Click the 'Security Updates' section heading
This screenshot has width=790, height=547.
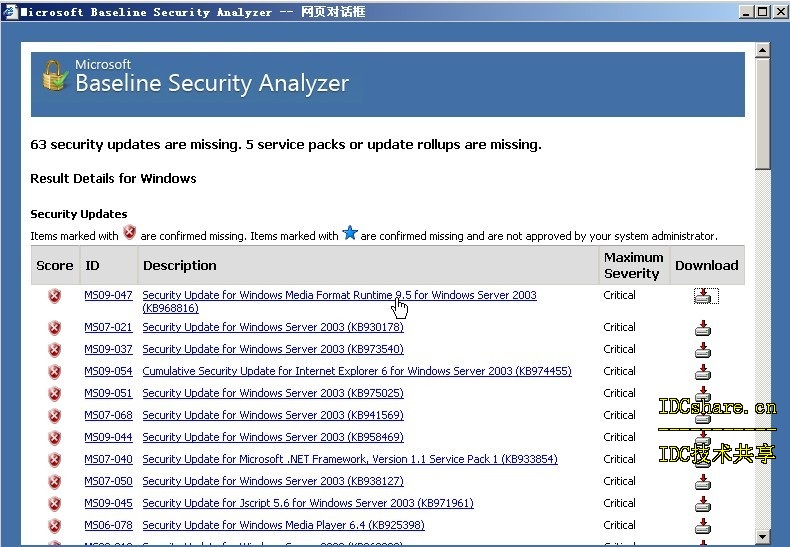pyautogui.click(x=79, y=214)
